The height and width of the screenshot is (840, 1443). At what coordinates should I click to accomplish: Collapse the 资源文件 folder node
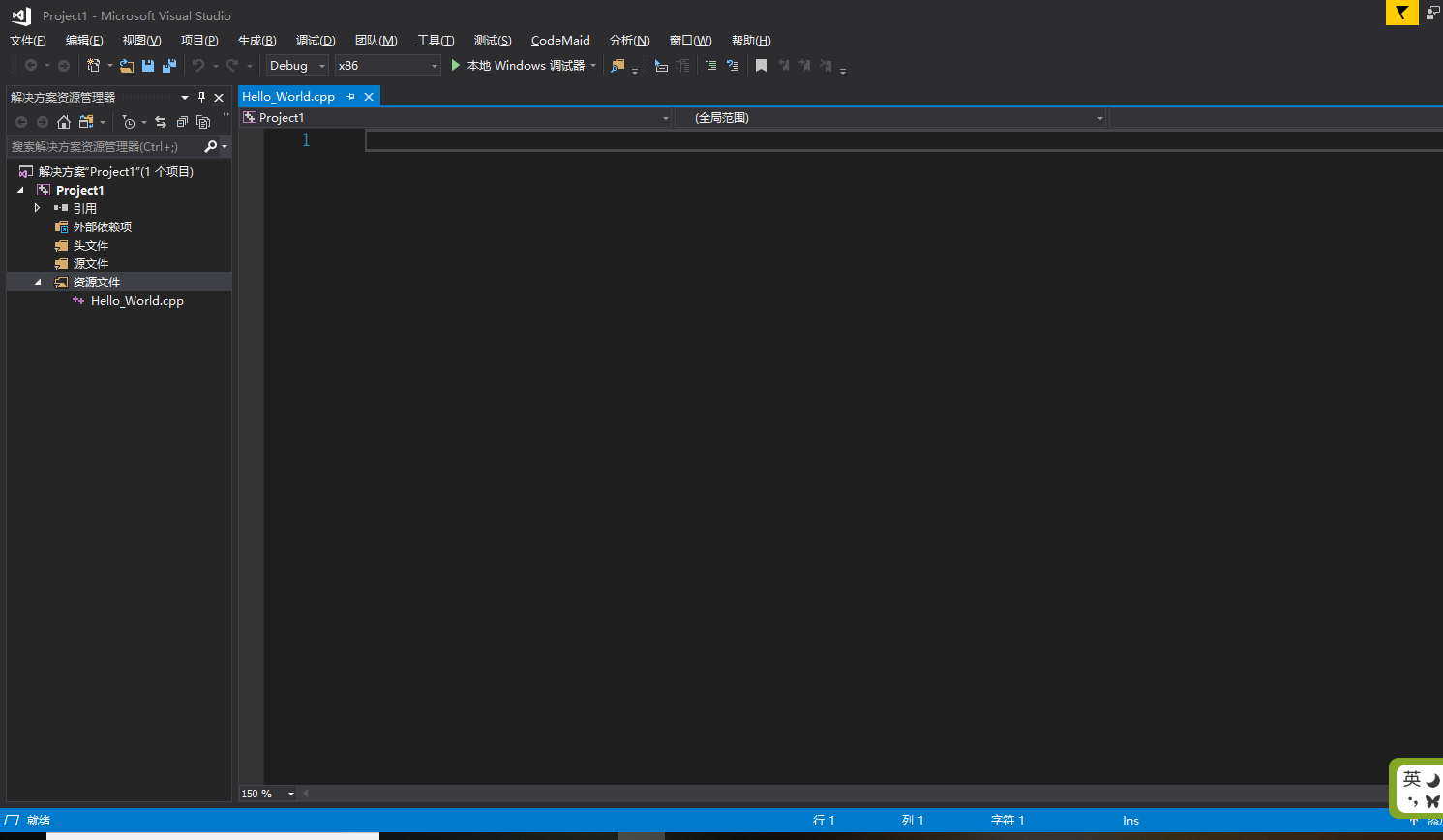(38, 282)
